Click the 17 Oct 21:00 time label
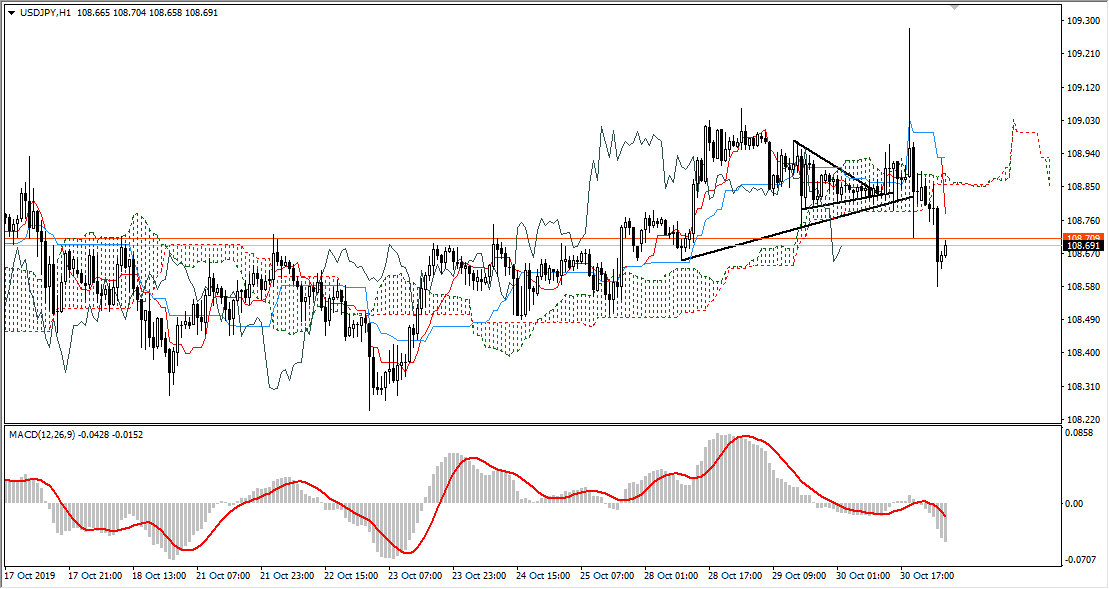The width and height of the screenshot is (1109, 589). pos(95,576)
